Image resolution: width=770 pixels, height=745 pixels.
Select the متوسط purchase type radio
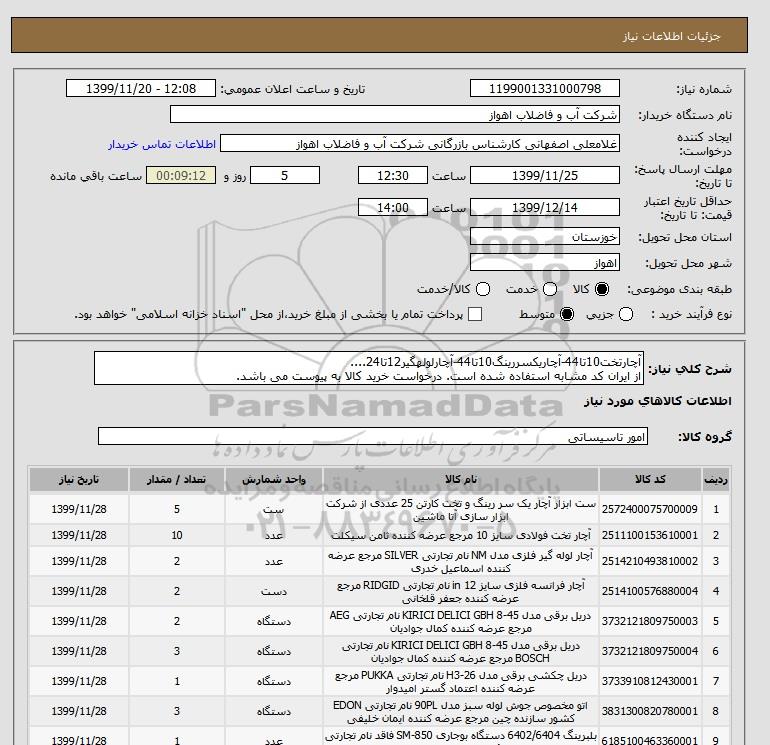click(x=567, y=314)
